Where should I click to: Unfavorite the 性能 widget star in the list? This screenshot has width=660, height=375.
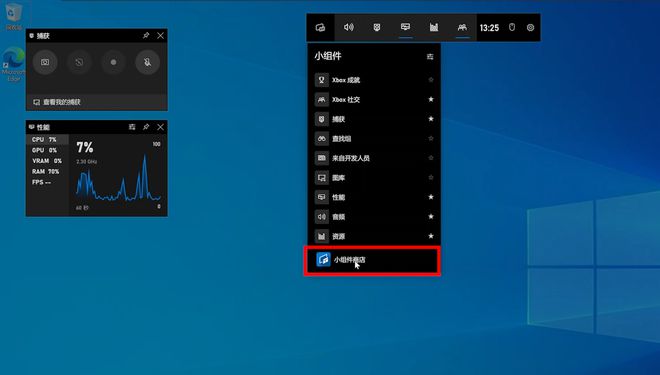[431, 197]
